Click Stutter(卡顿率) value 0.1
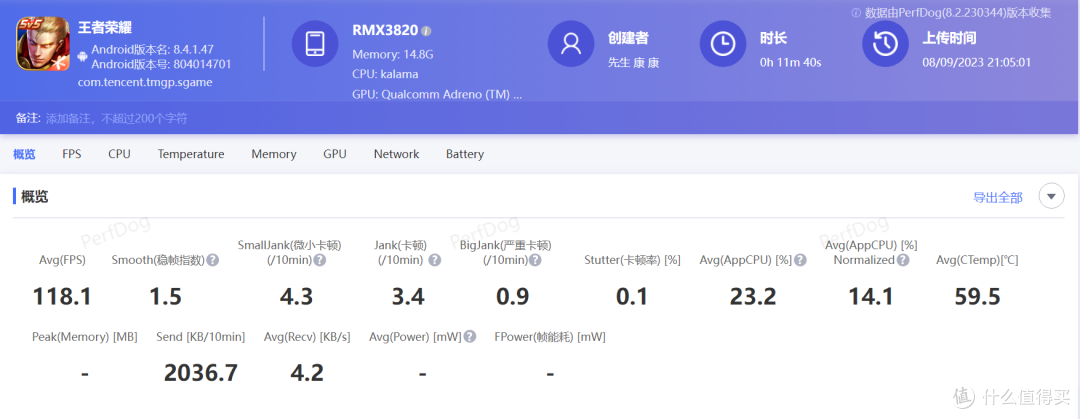The image size is (1080, 419). [632, 297]
